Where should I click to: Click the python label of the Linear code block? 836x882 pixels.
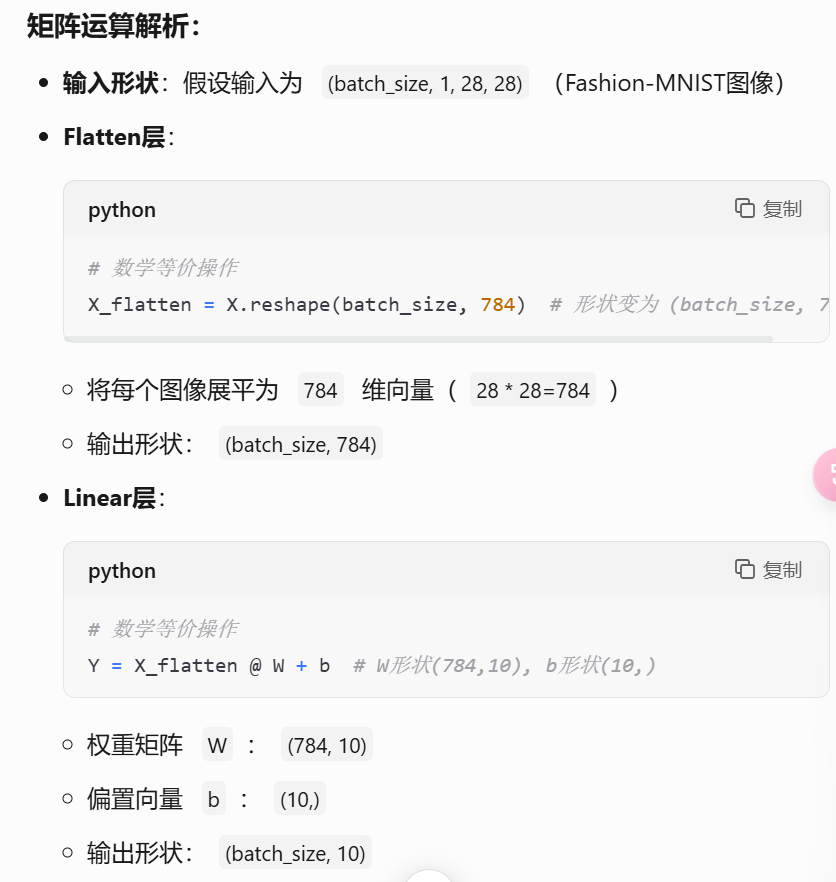click(122, 571)
